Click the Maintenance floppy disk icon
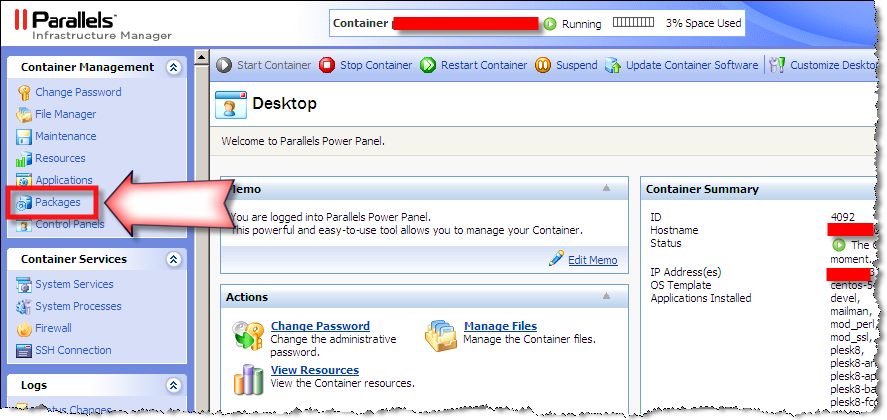 24,136
